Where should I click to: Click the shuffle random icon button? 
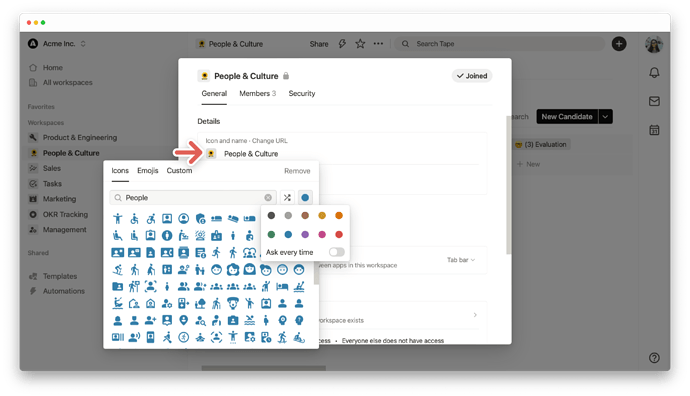click(287, 198)
